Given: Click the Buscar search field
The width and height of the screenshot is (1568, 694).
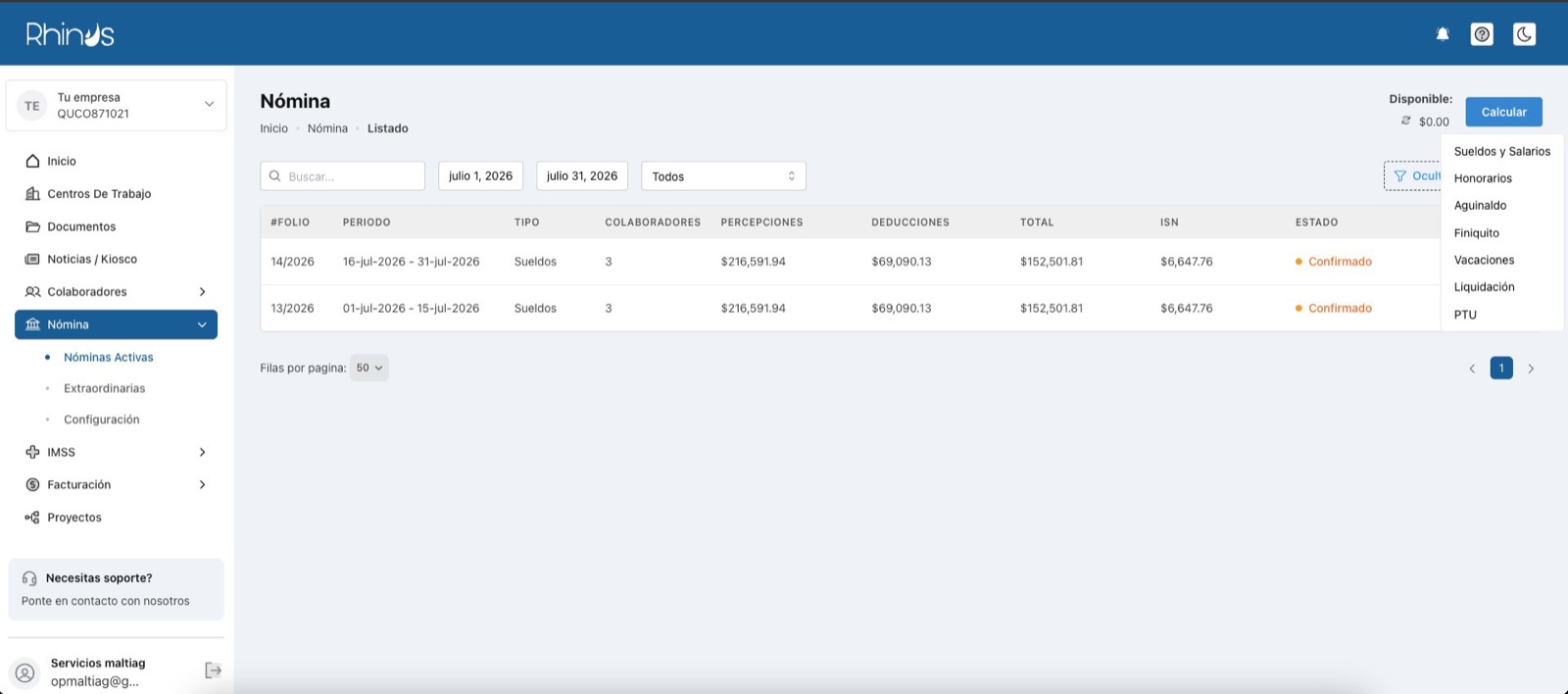Looking at the screenshot, I should pyautogui.click(x=342, y=176).
